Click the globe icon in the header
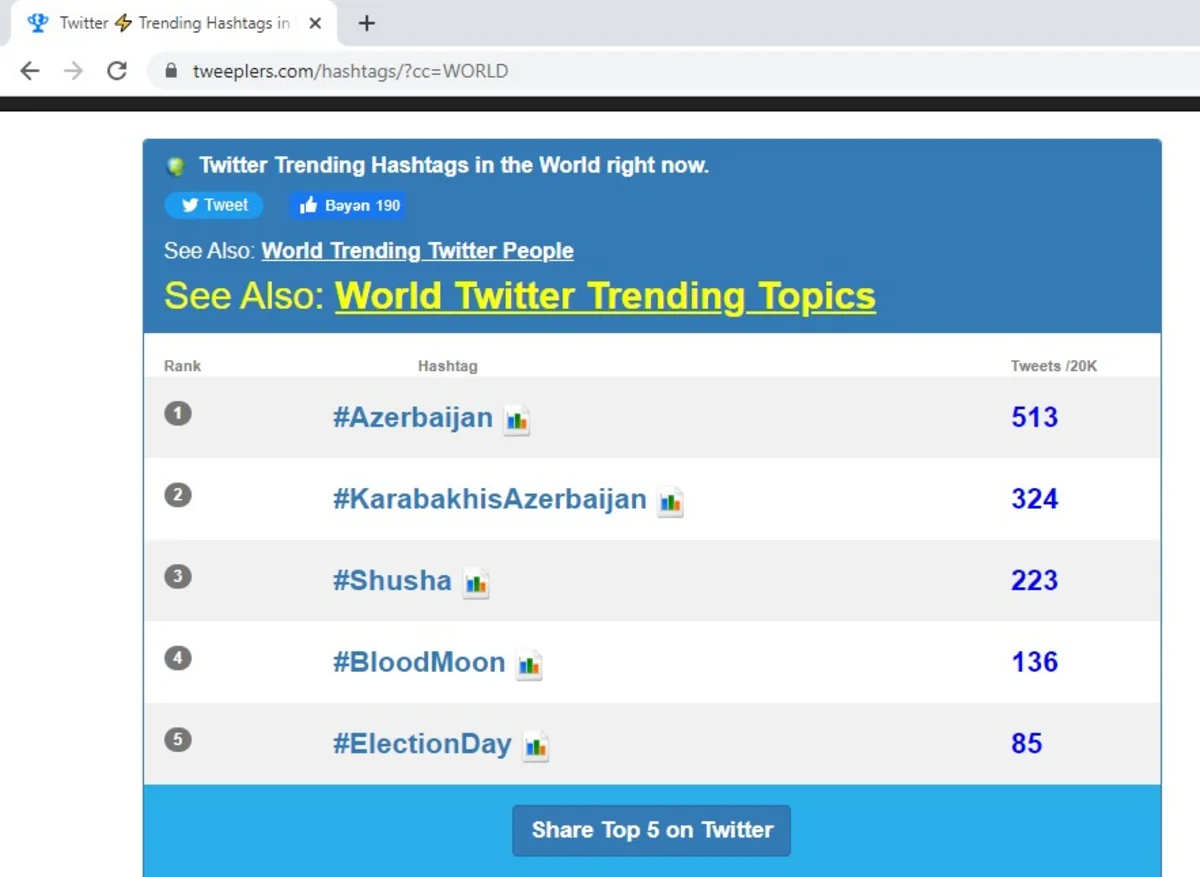The image size is (1200, 877). coord(175,165)
